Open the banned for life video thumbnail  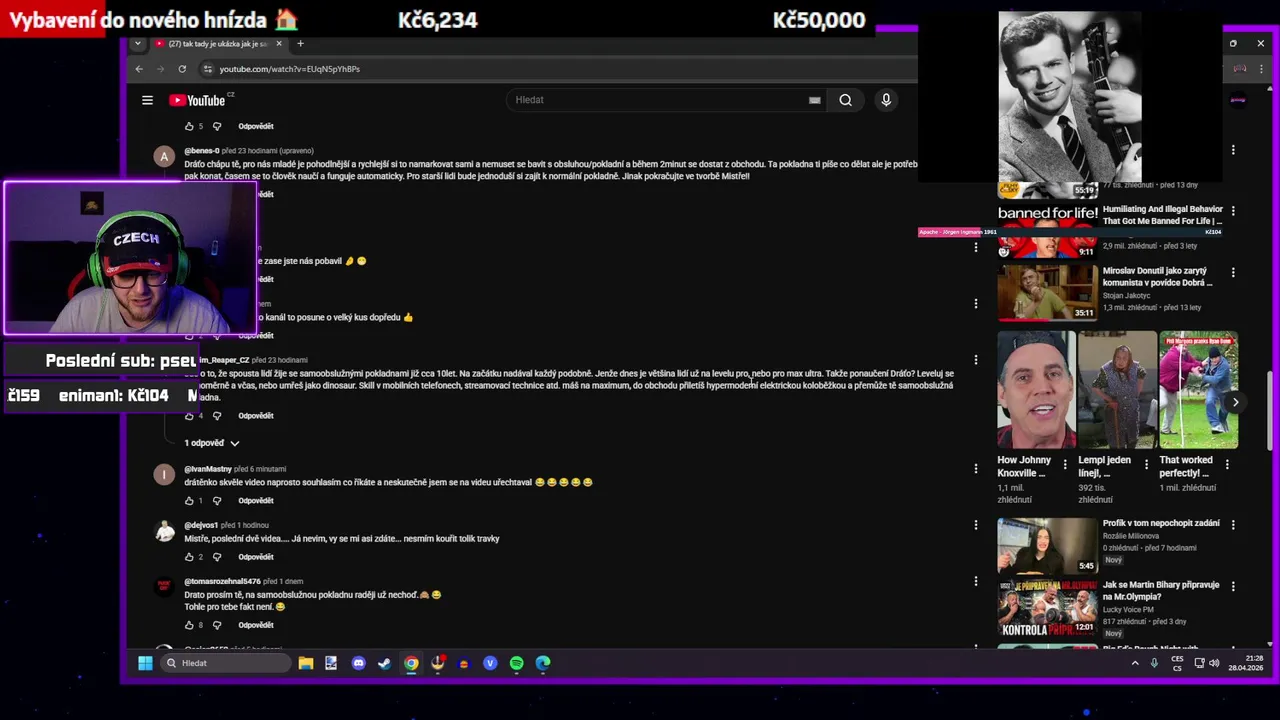point(1047,231)
